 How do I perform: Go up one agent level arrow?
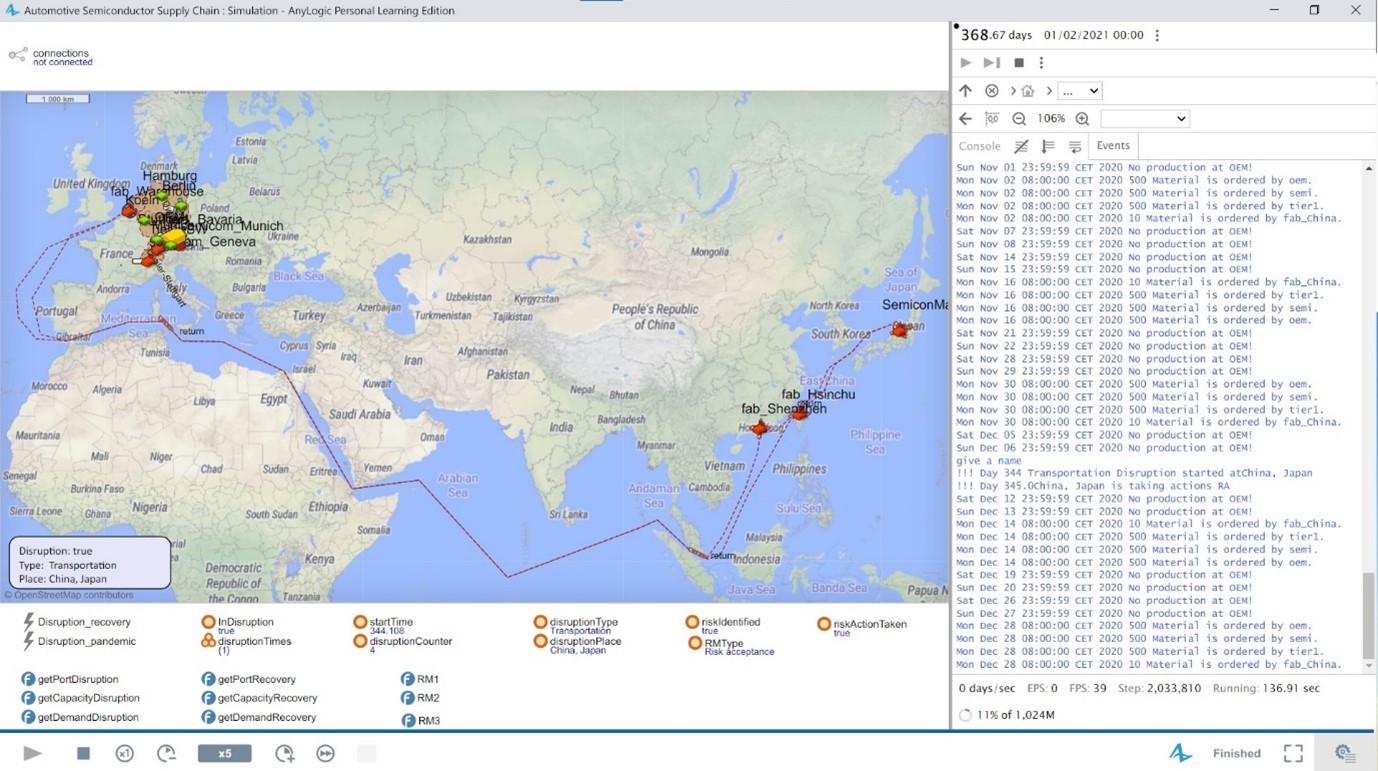click(965, 91)
